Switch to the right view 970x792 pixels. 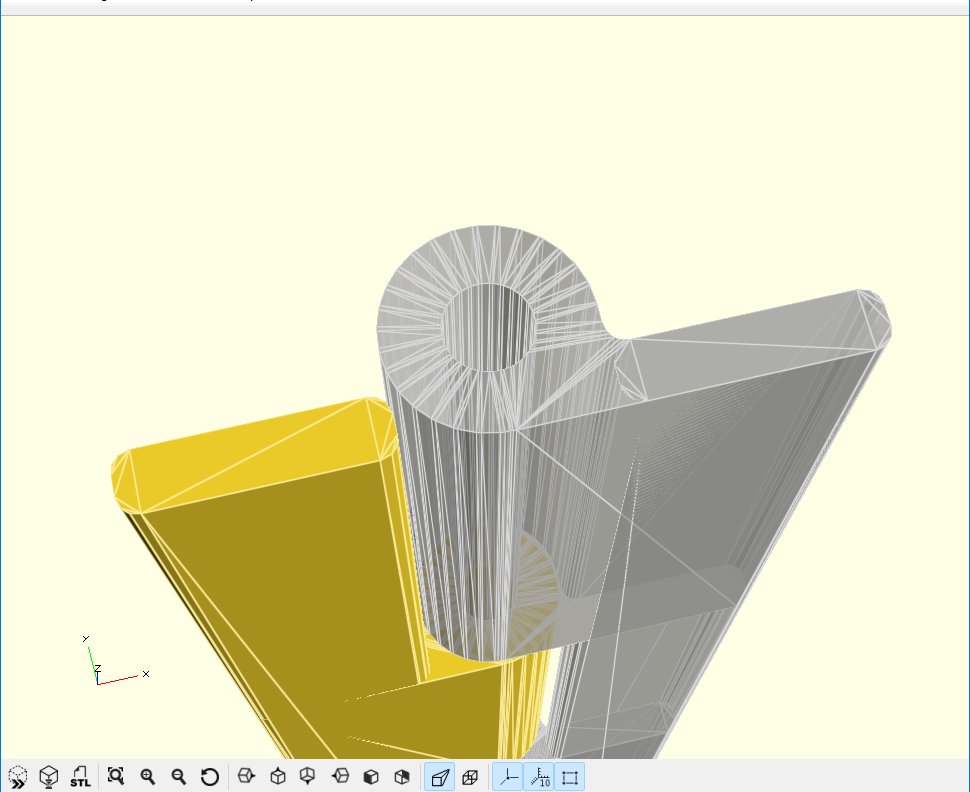(x=245, y=776)
